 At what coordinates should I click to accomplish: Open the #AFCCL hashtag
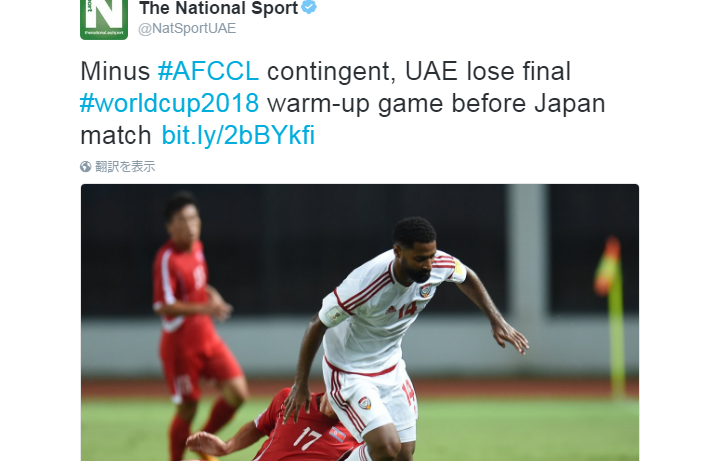pos(208,71)
